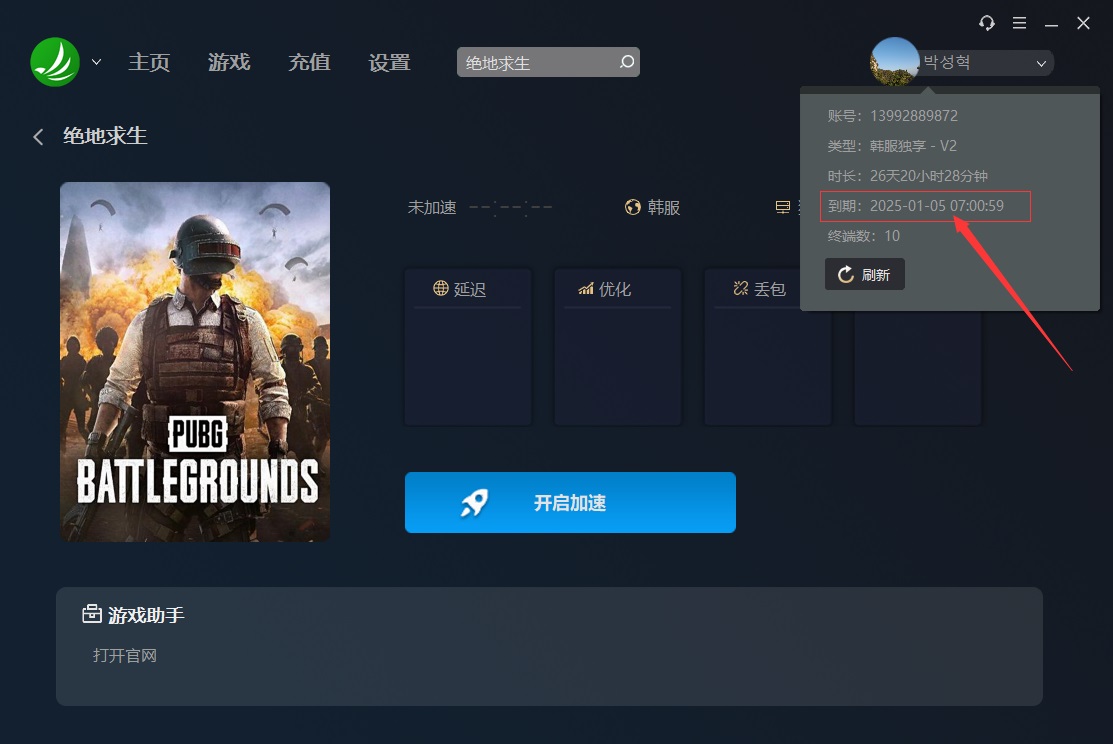Minimize the accelerator window

click(x=1051, y=25)
